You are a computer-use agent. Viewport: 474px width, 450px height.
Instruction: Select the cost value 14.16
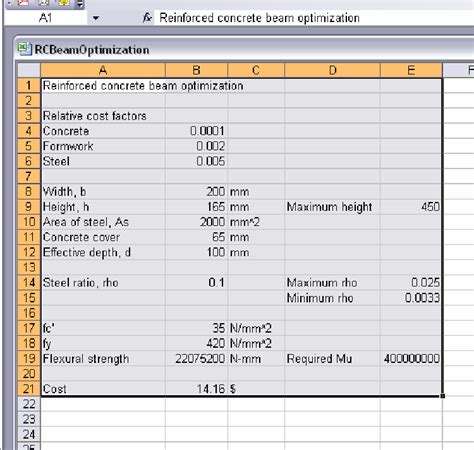pyautogui.click(x=197, y=389)
